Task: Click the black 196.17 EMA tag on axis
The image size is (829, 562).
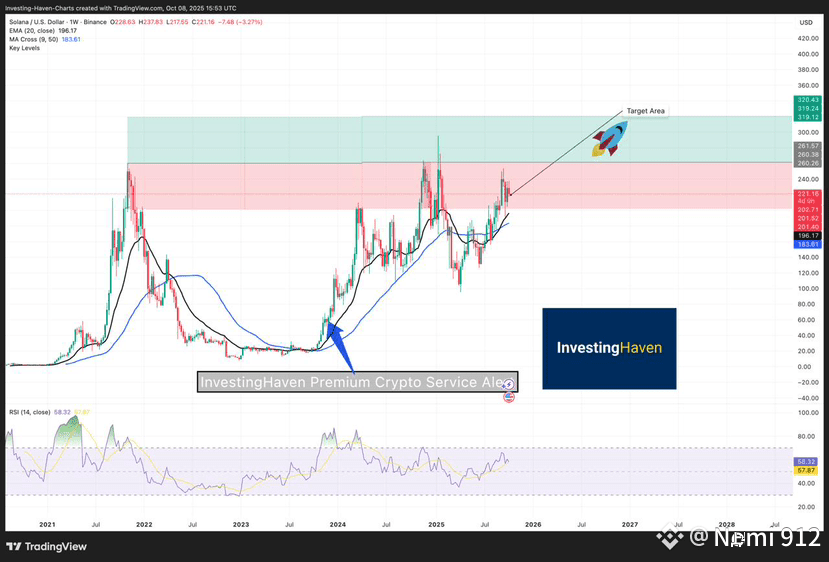Action: coord(807,236)
